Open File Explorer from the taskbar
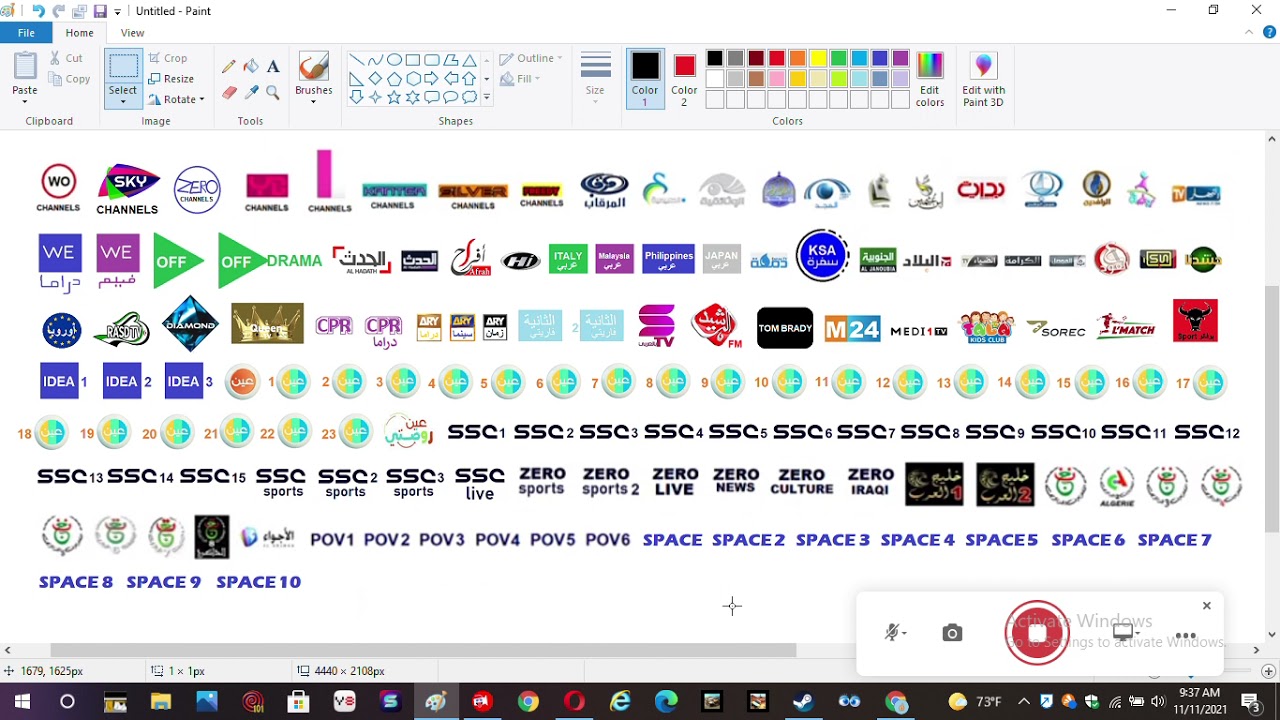This screenshot has width=1280, height=720. pyautogui.click(x=161, y=702)
